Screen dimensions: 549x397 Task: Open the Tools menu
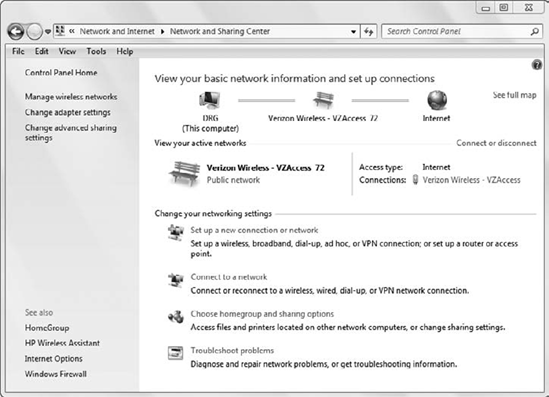tap(96, 51)
